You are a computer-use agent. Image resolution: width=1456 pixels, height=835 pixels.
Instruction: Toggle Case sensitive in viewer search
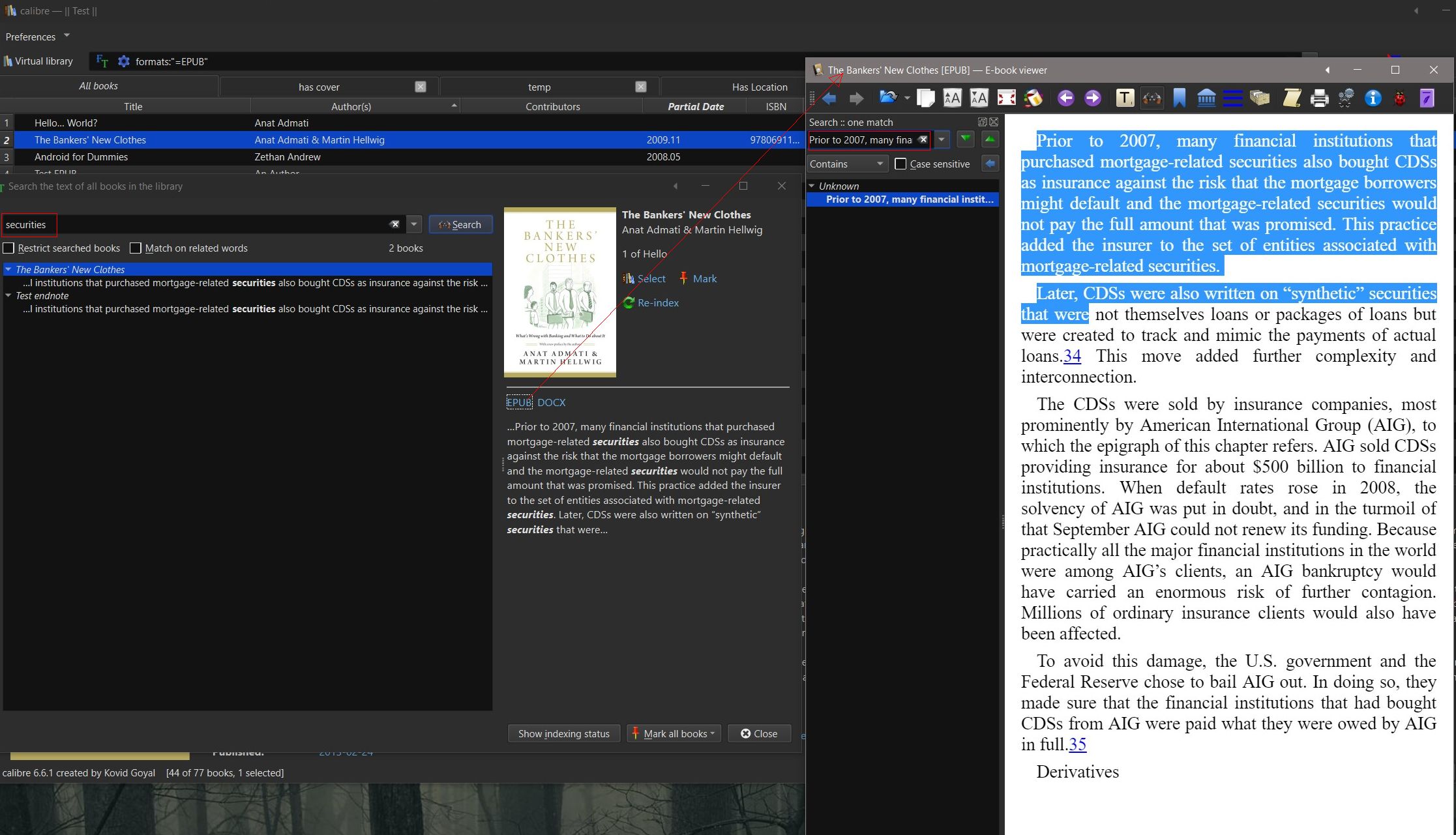[900, 164]
